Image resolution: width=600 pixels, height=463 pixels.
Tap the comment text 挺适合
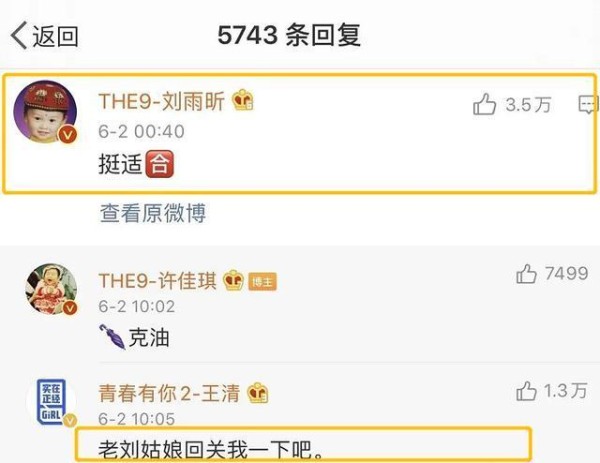click(137, 164)
